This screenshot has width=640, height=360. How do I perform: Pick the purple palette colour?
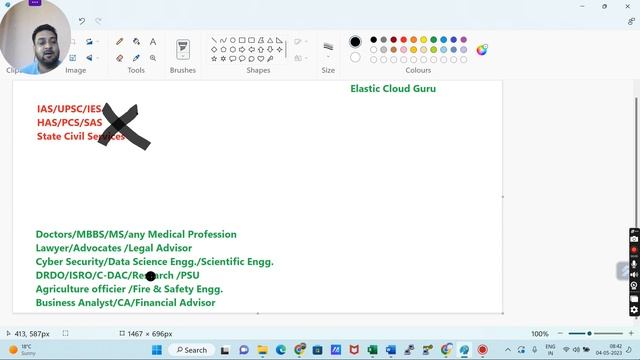[464, 40]
